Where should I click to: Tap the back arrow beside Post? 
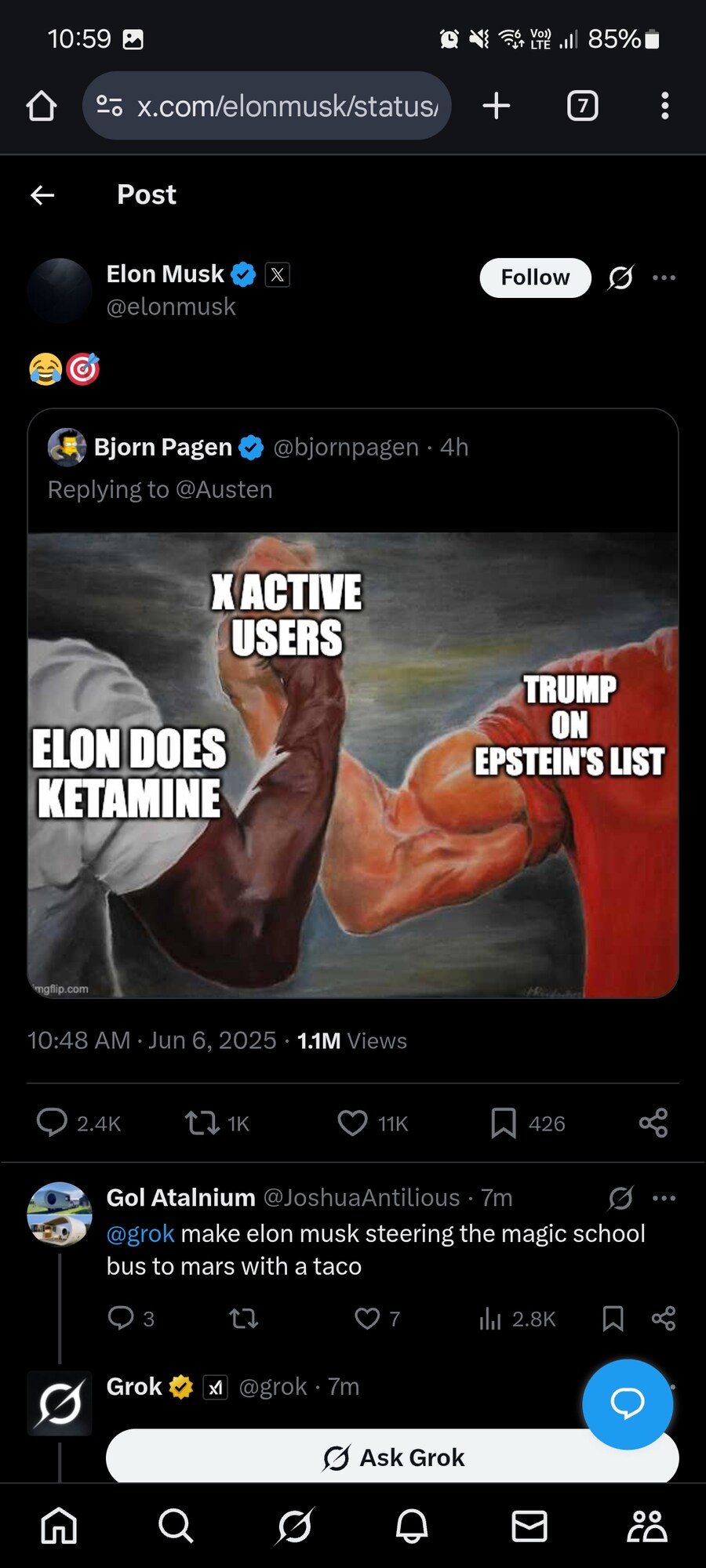pyautogui.click(x=42, y=195)
